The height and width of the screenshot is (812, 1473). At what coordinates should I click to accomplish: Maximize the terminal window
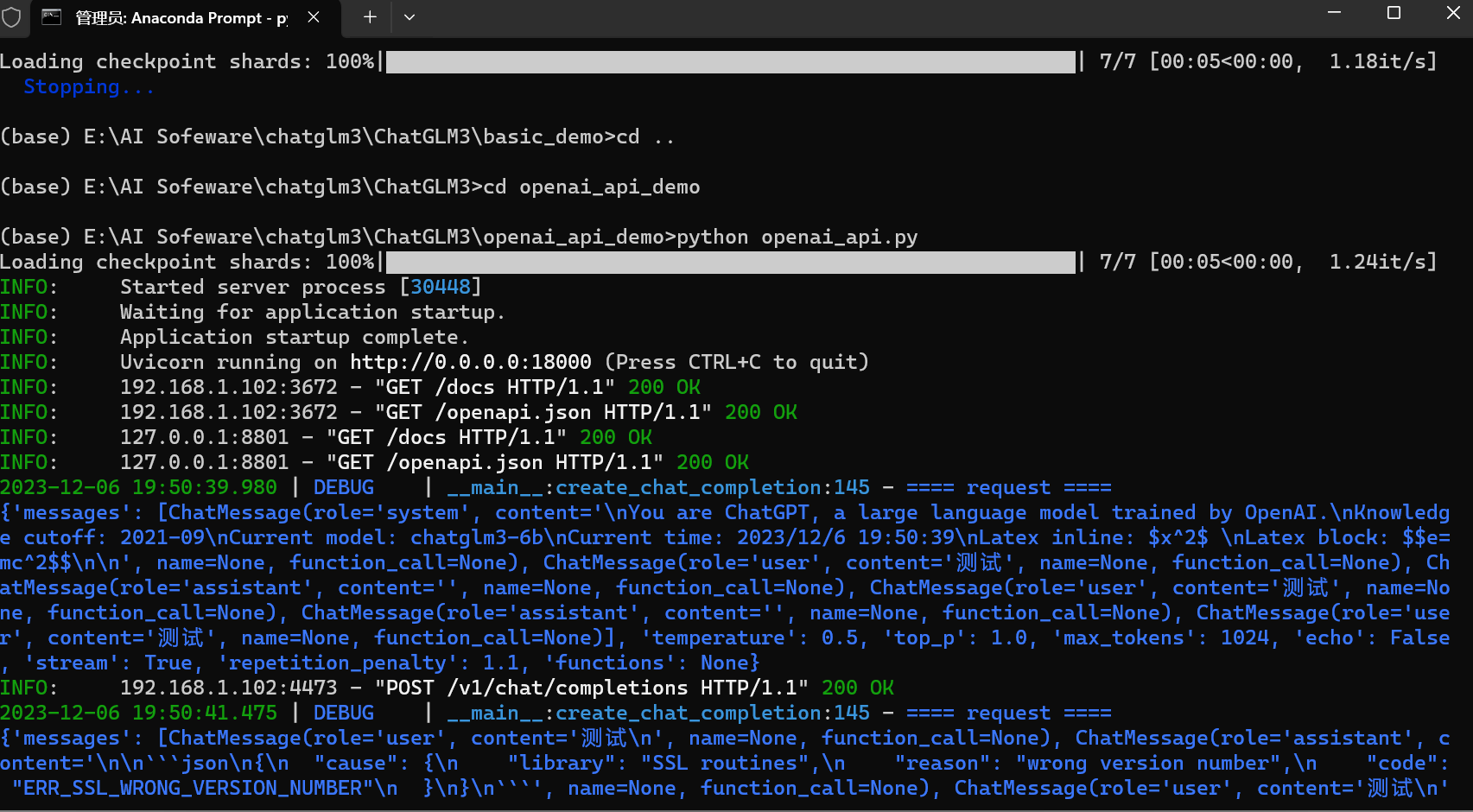[1394, 13]
